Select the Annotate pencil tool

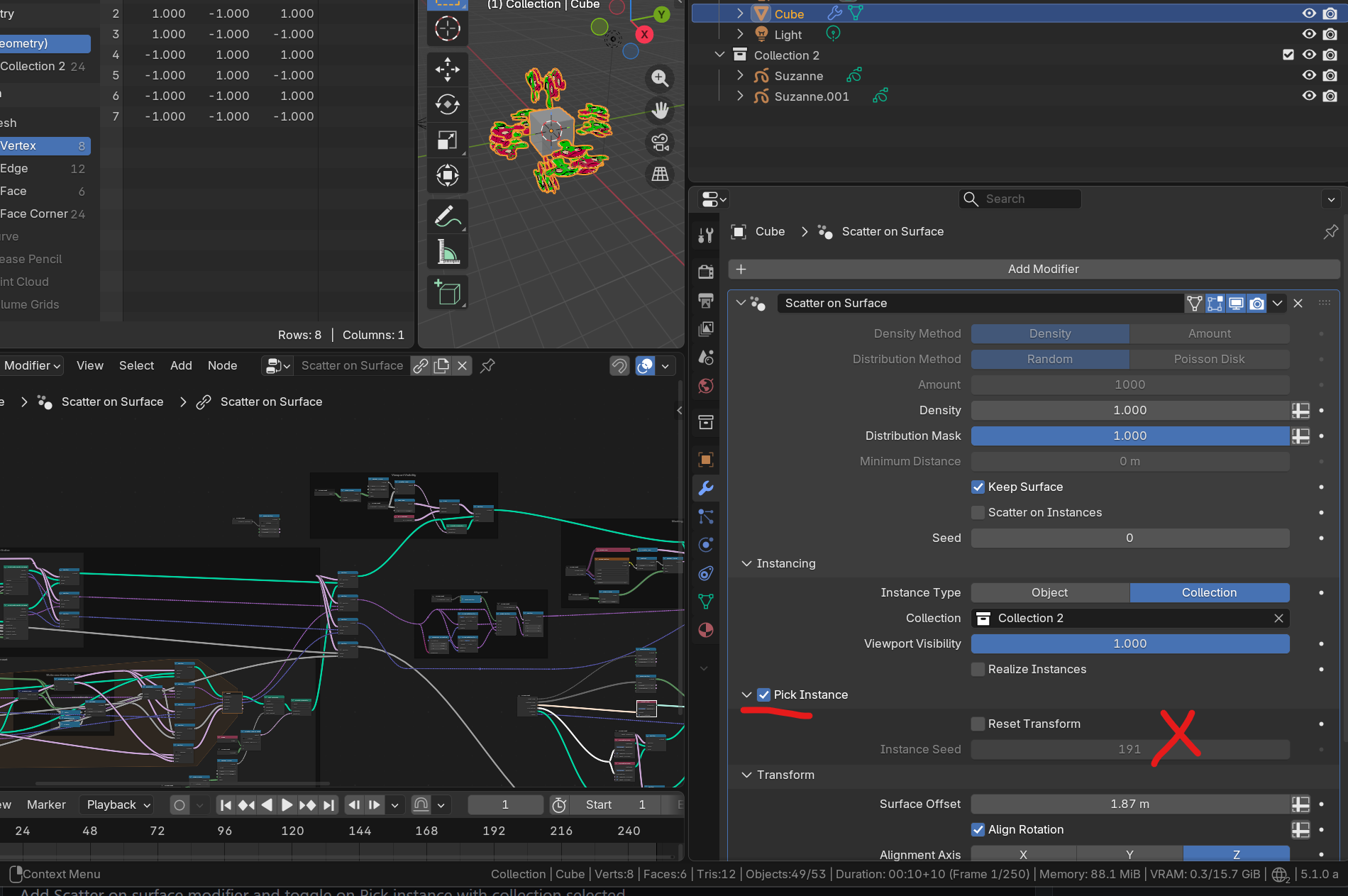[x=447, y=216]
